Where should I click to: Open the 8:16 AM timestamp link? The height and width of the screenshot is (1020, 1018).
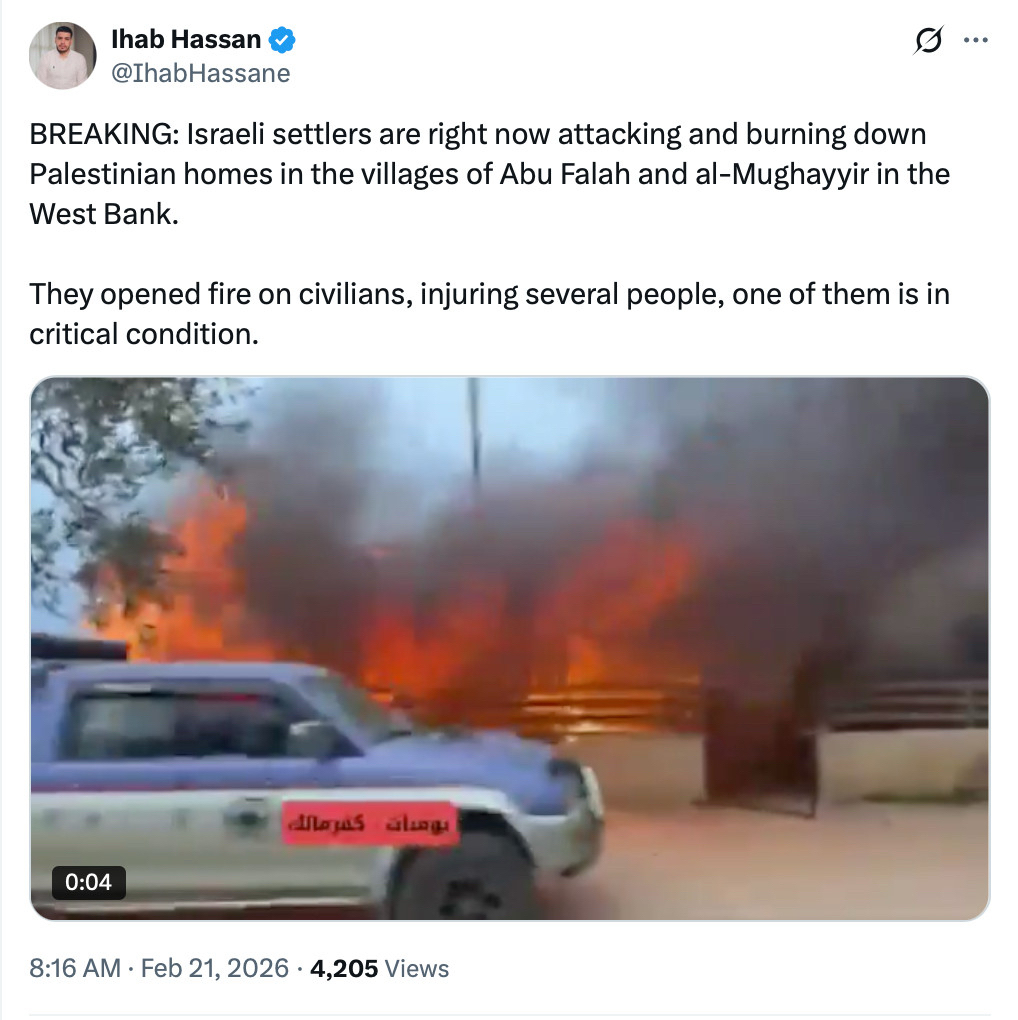75,968
